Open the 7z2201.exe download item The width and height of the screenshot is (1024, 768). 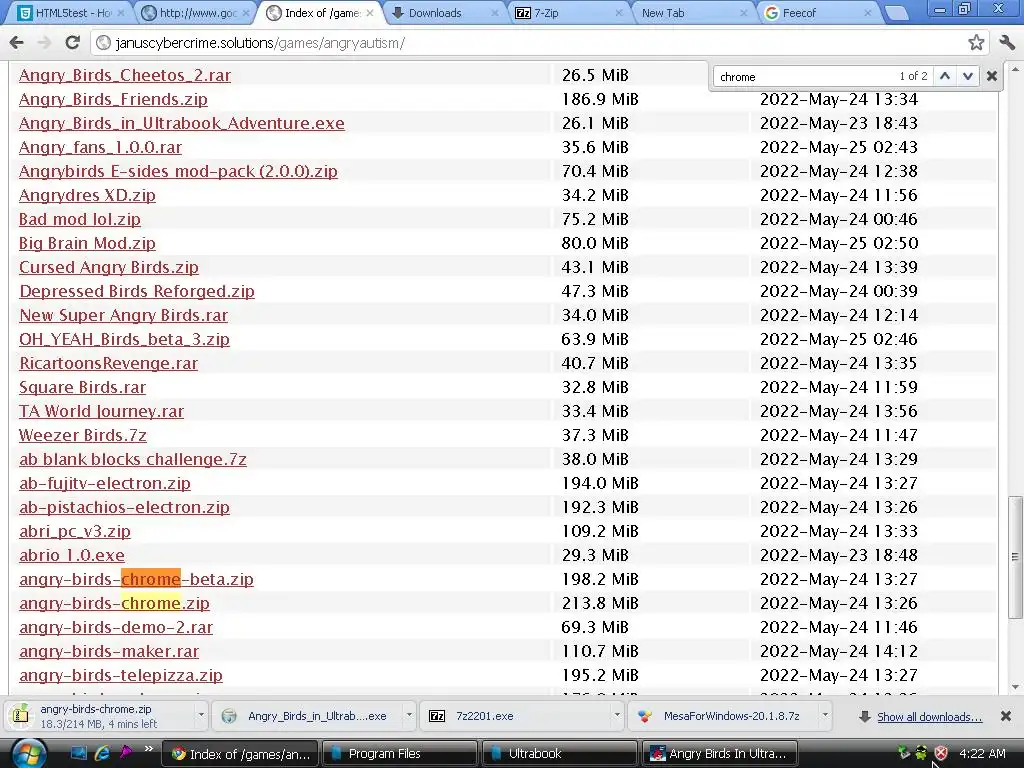pyautogui.click(x=516, y=716)
